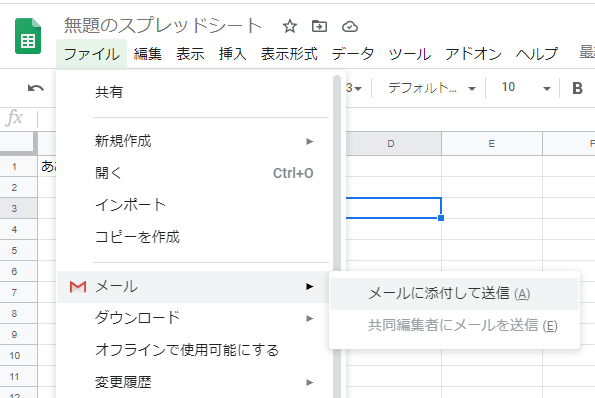The height and width of the screenshot is (398, 595).
Task: Open the データ menu
Action: [x=353, y=54]
